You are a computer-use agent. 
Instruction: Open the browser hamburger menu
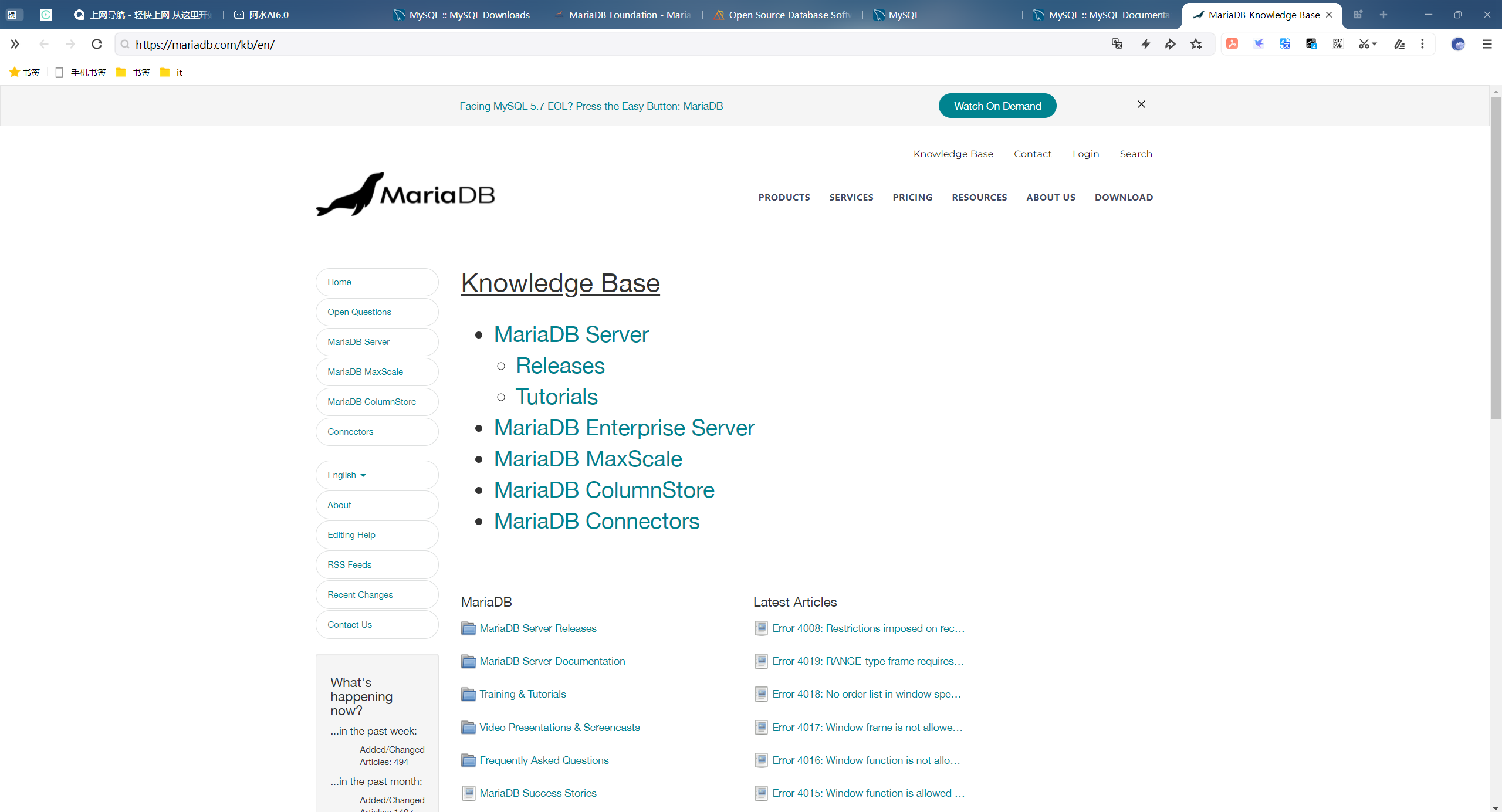(x=1487, y=44)
